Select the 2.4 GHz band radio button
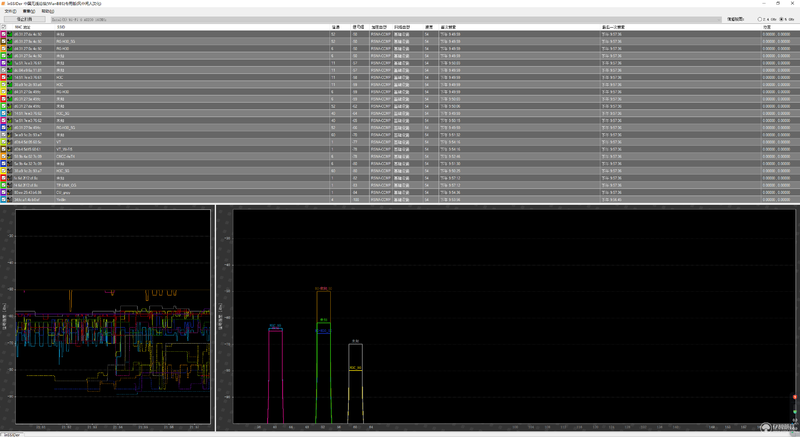This screenshot has width=800, height=437. coord(760,19)
